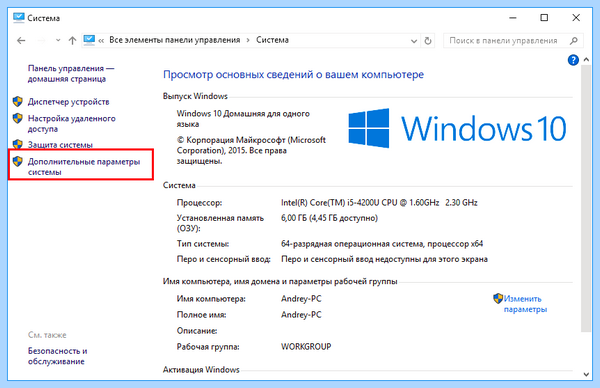Image resolution: width=600 pixels, height=388 pixels.
Task: Click the control panel search field
Action: [513, 41]
